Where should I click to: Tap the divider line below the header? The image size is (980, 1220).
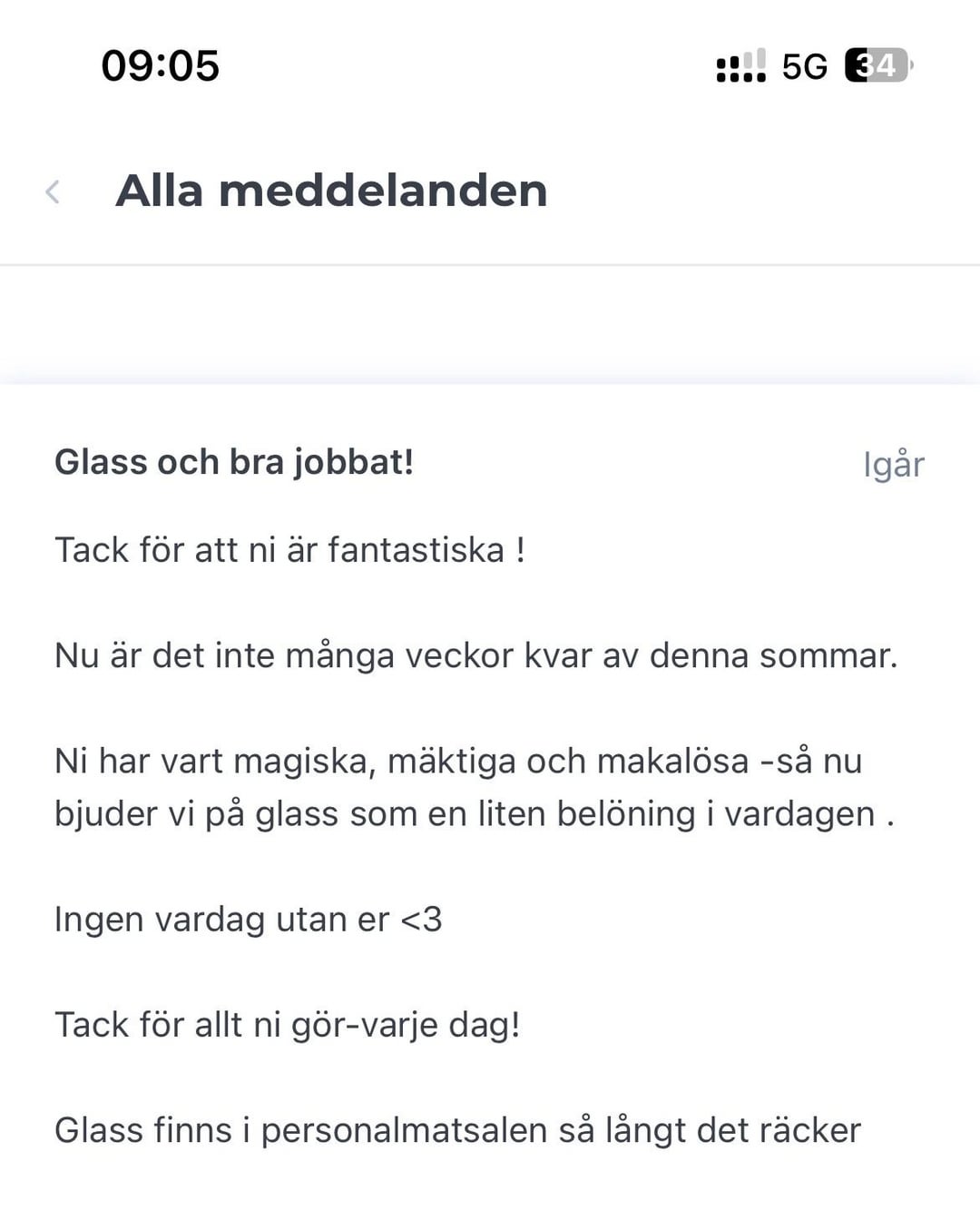click(490, 265)
